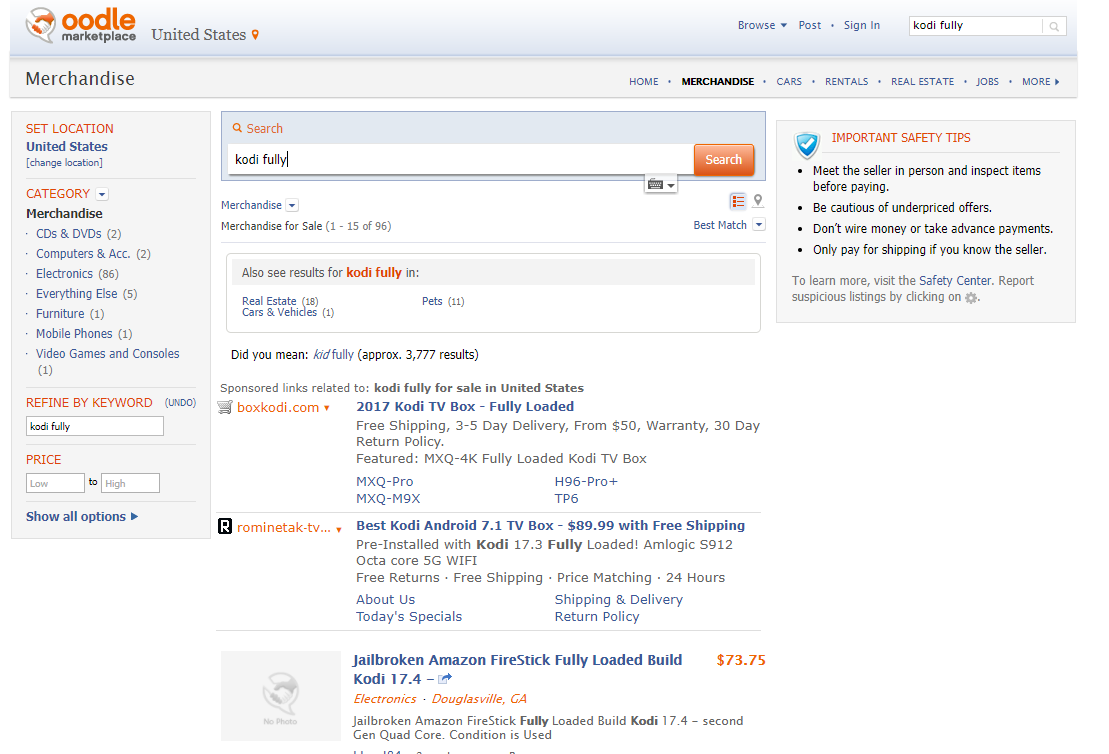The height and width of the screenshot is (754, 1109).
Task: Open the Oodle marketplace logo homepage
Action: 81,25
